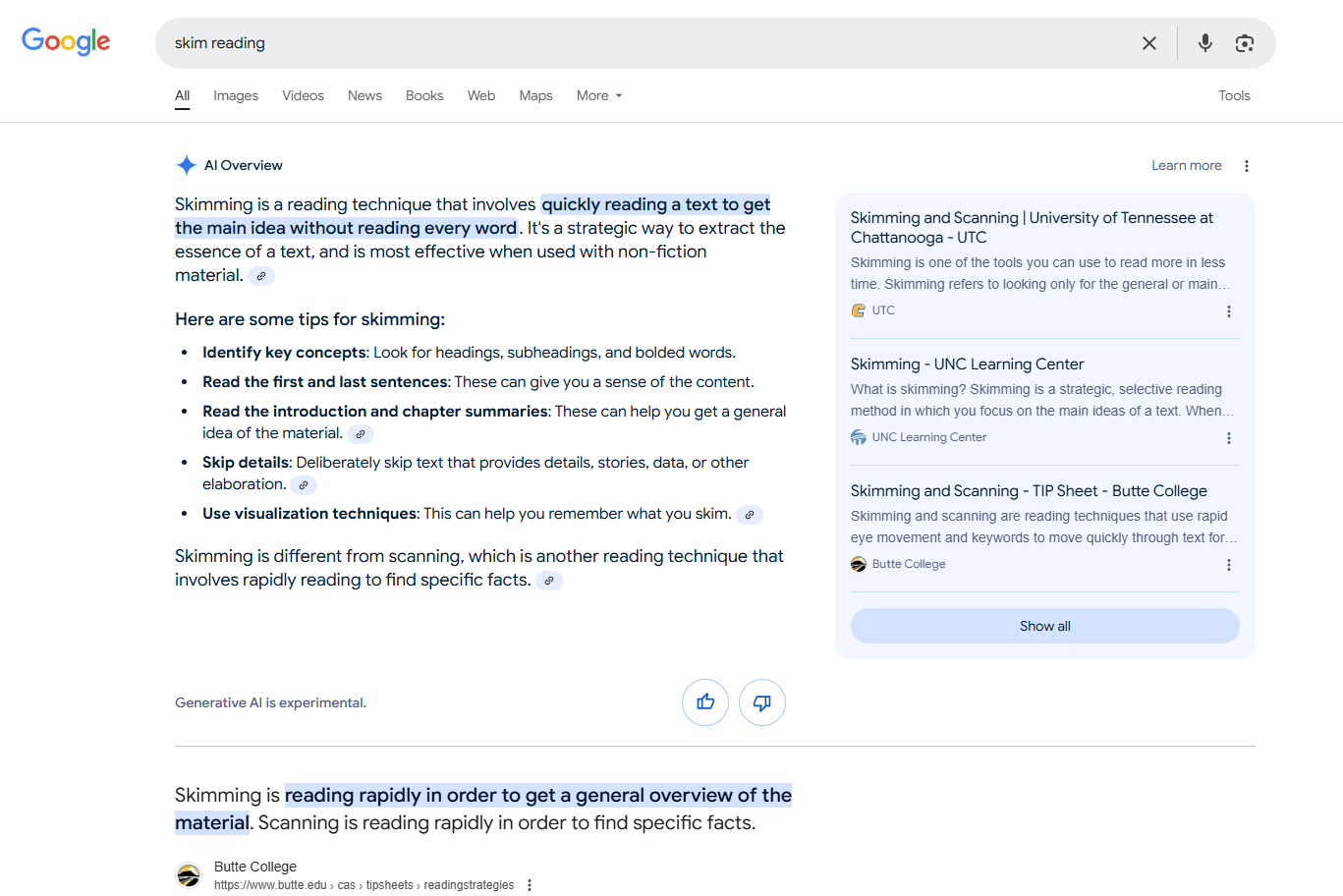Click into the 'skim reading' search field

(x=648, y=43)
